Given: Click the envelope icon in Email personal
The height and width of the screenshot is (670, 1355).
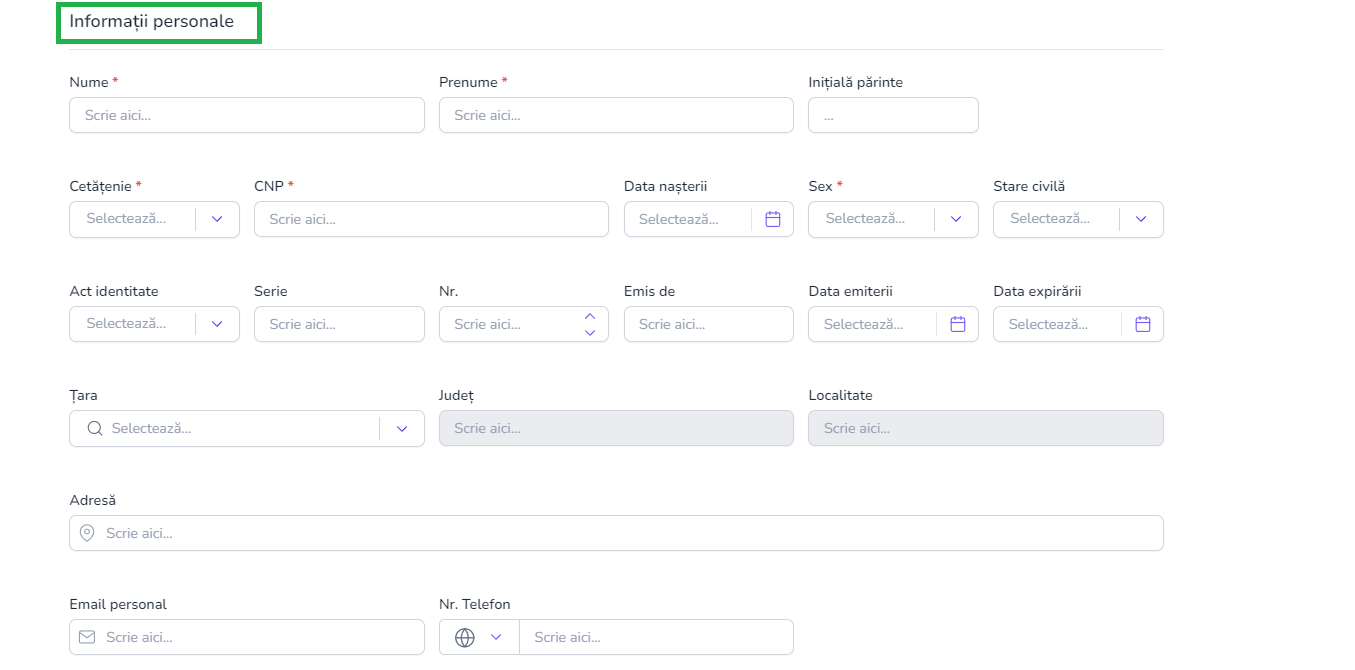Looking at the screenshot, I should (x=87, y=637).
